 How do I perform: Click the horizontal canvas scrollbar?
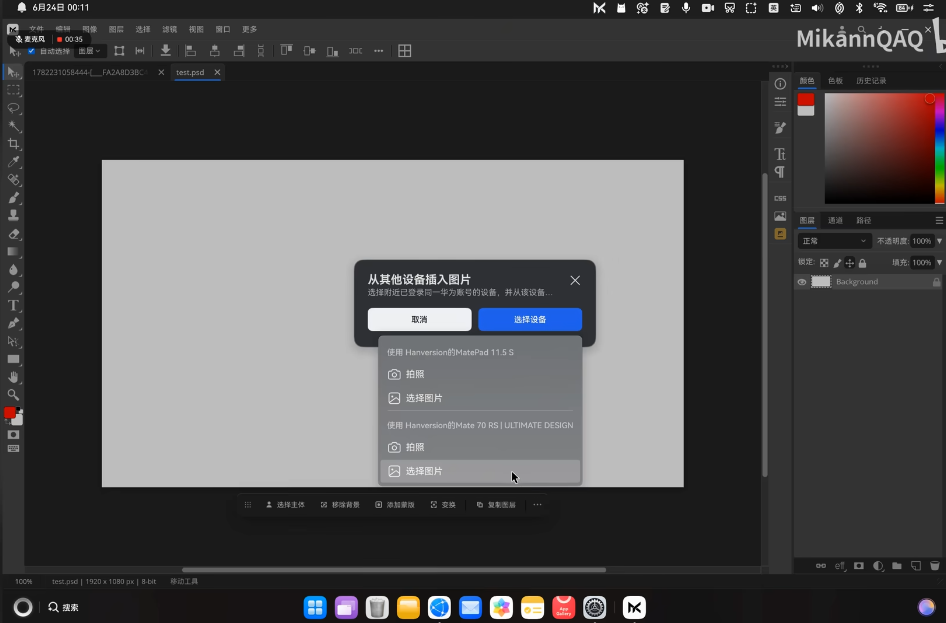[x=394, y=569]
